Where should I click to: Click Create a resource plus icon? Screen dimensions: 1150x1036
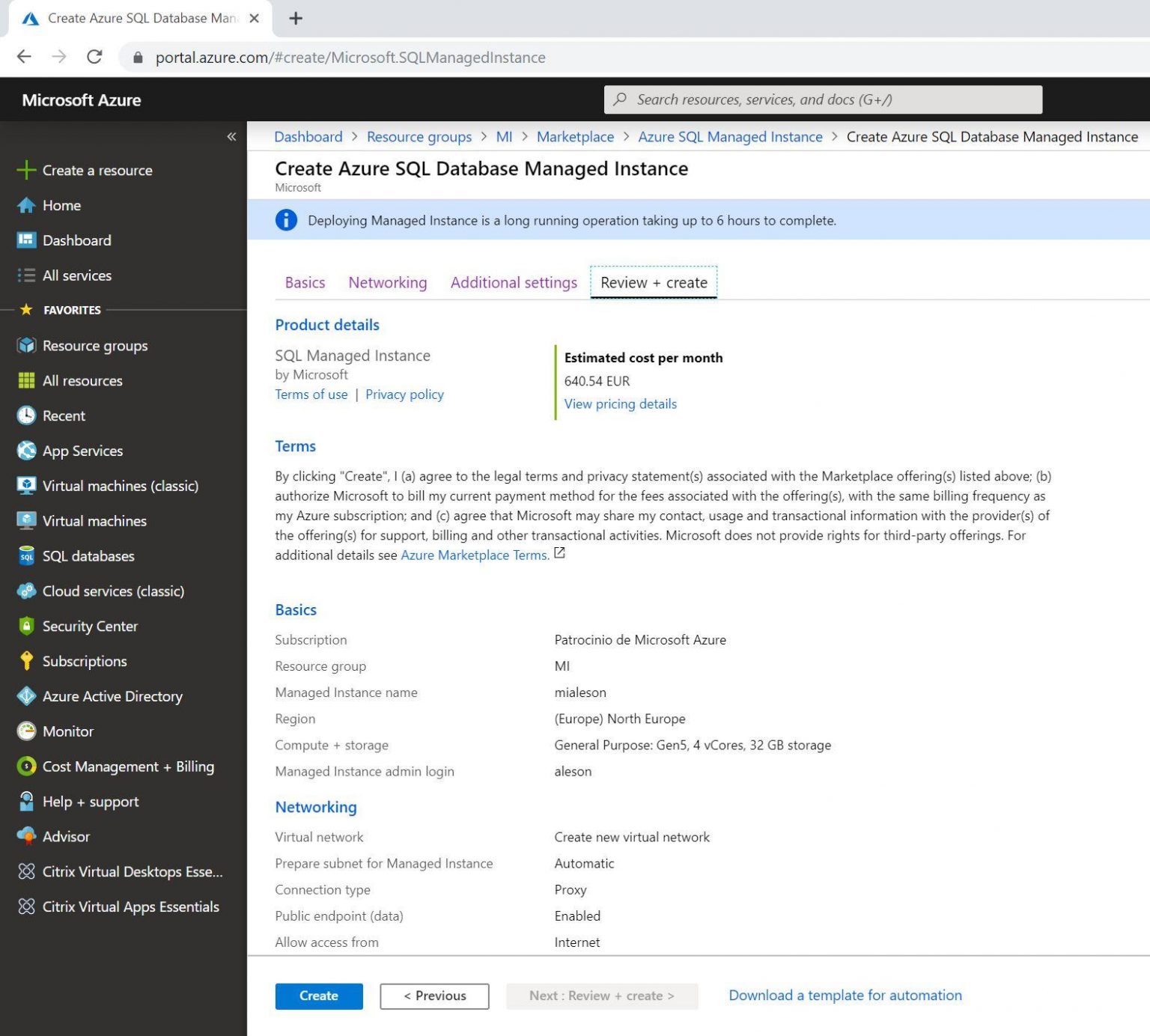point(27,170)
